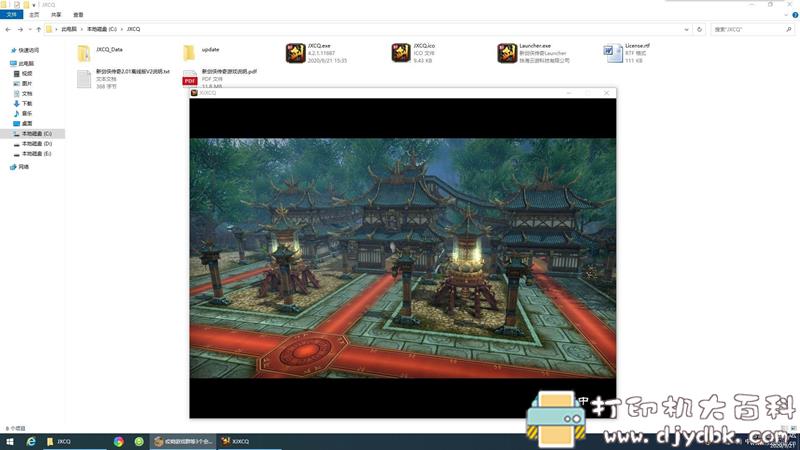Click the items count in status bar

[x=15, y=429]
